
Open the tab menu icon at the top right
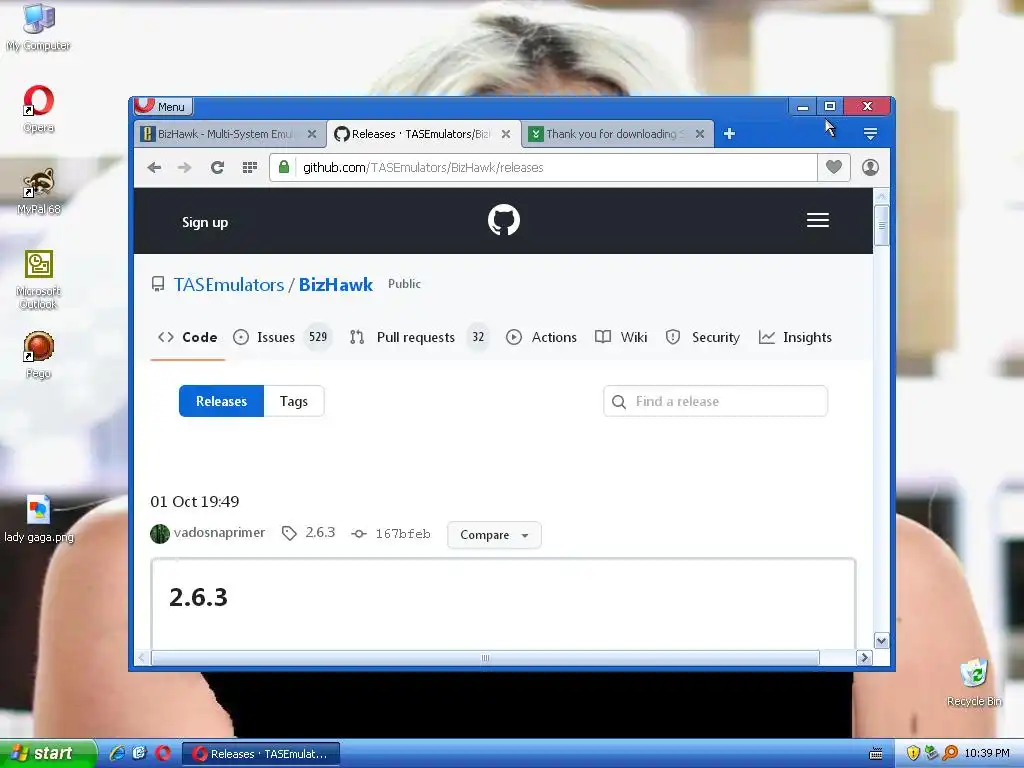coord(870,134)
